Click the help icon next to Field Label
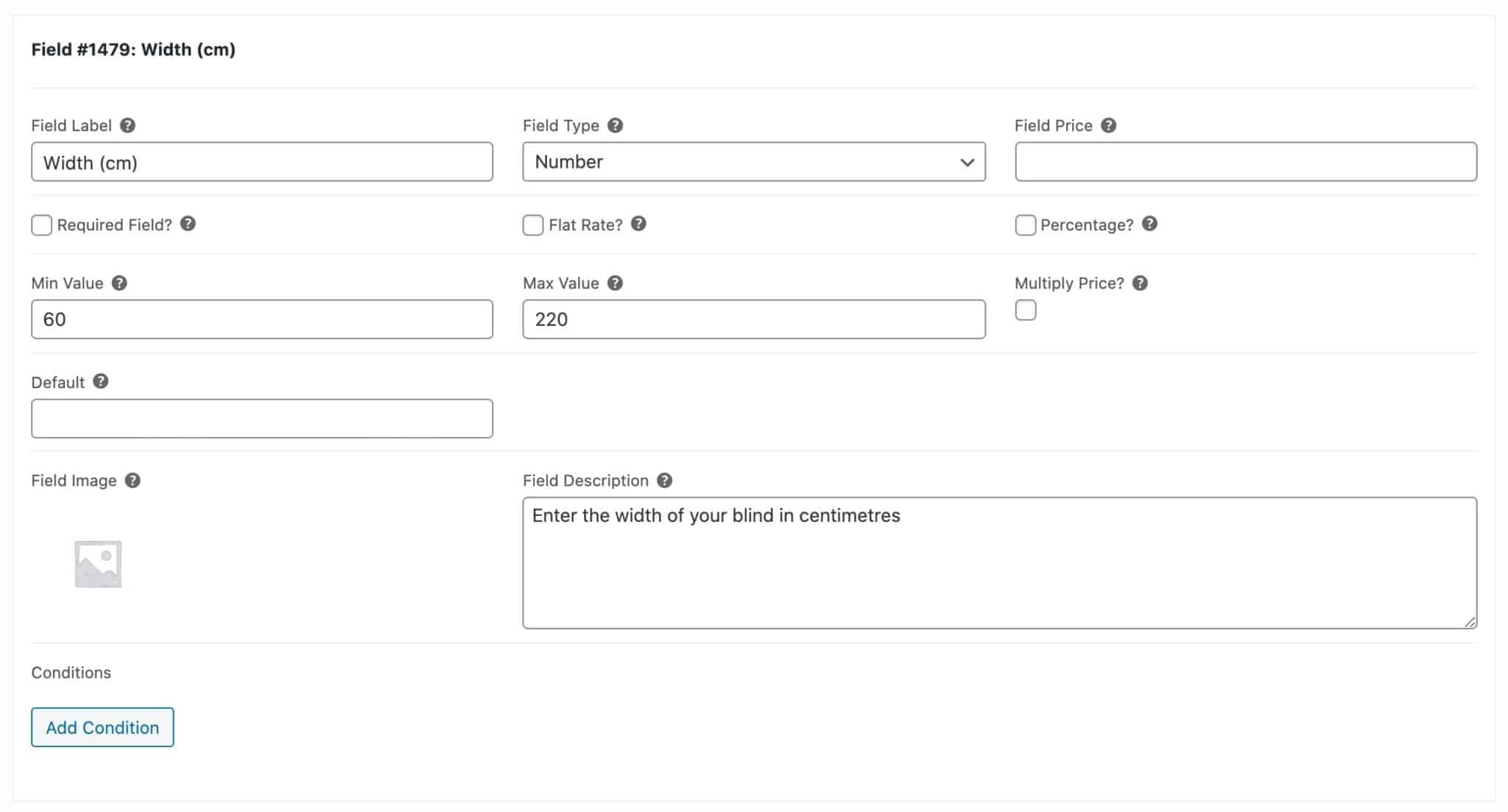This screenshot has height=812, width=1508. (128, 125)
